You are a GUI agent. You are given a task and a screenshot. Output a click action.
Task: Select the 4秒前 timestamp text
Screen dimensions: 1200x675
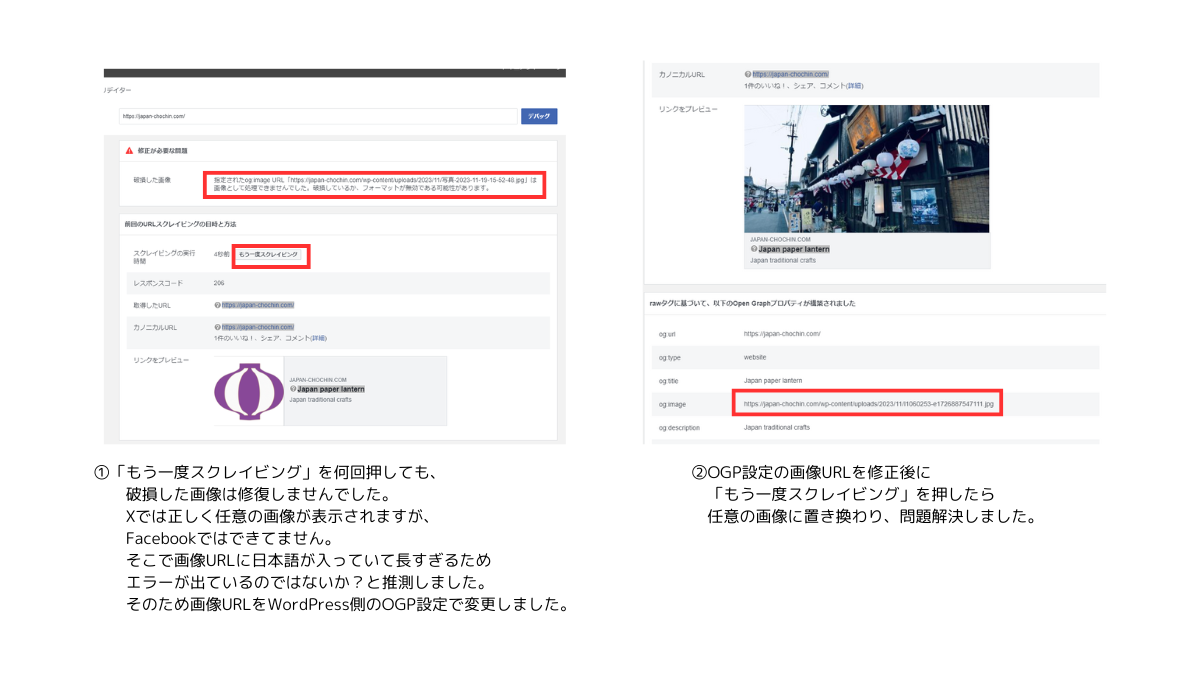click(x=221, y=255)
